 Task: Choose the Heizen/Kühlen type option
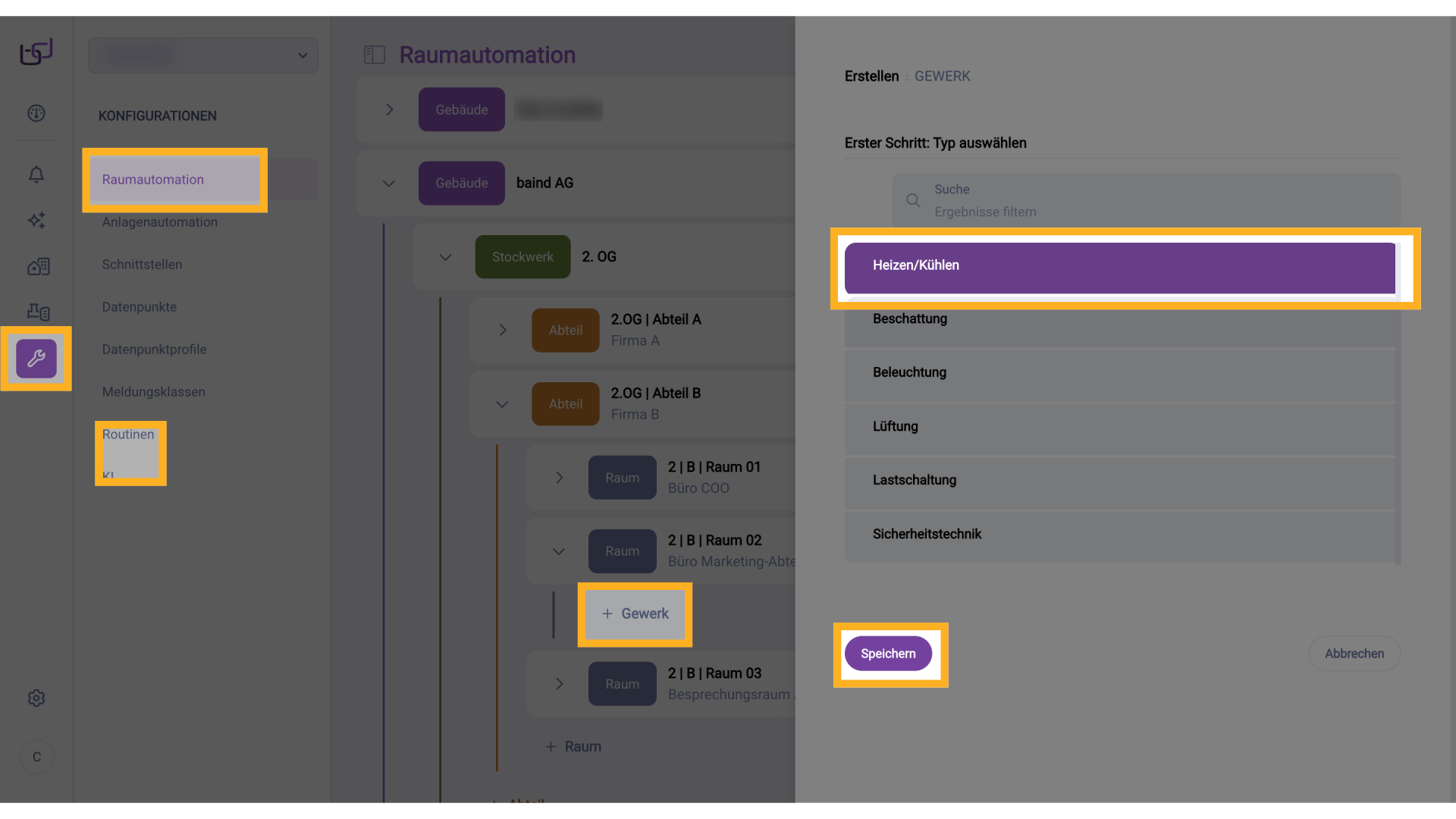pos(1119,265)
